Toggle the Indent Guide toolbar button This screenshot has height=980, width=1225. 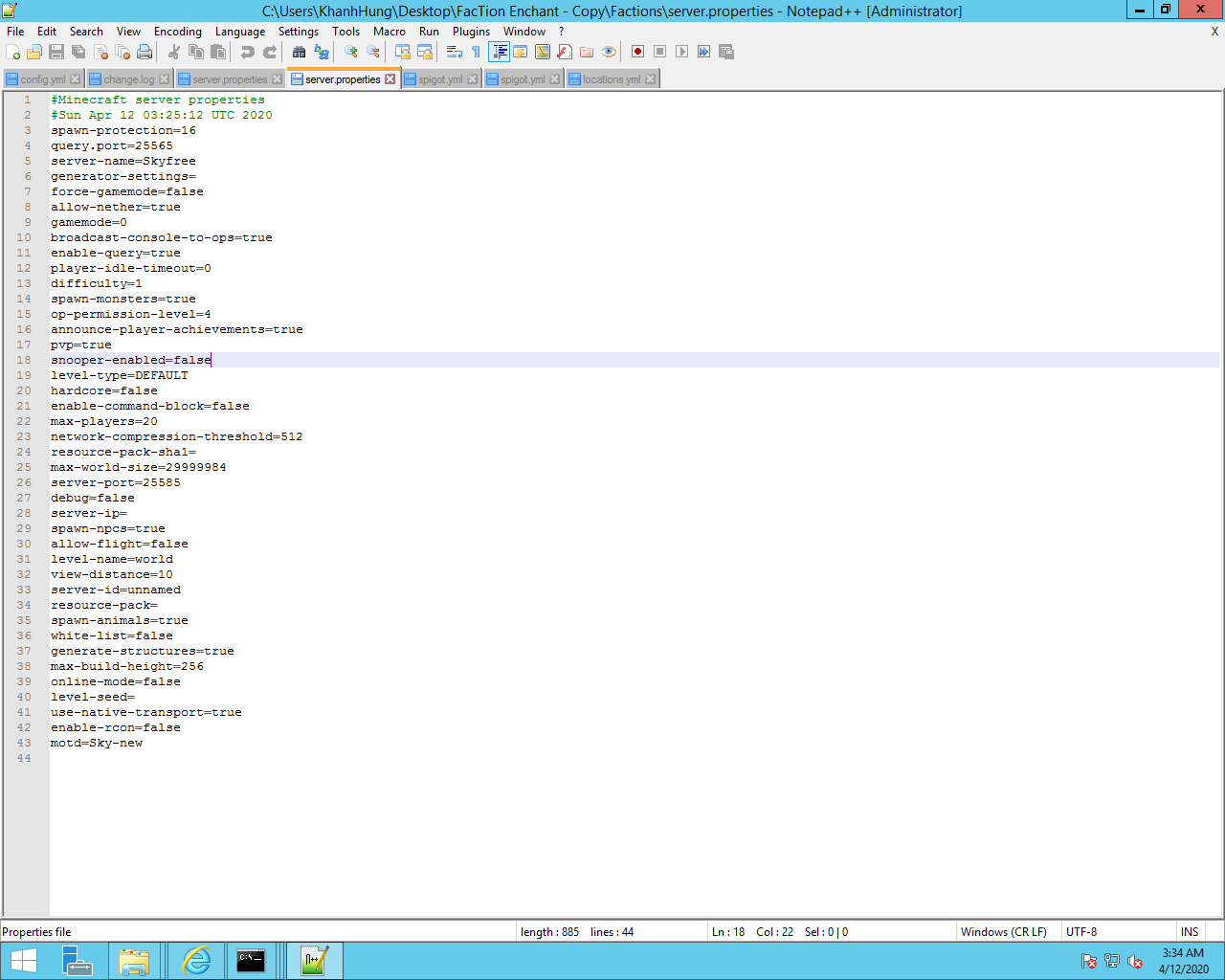point(499,52)
